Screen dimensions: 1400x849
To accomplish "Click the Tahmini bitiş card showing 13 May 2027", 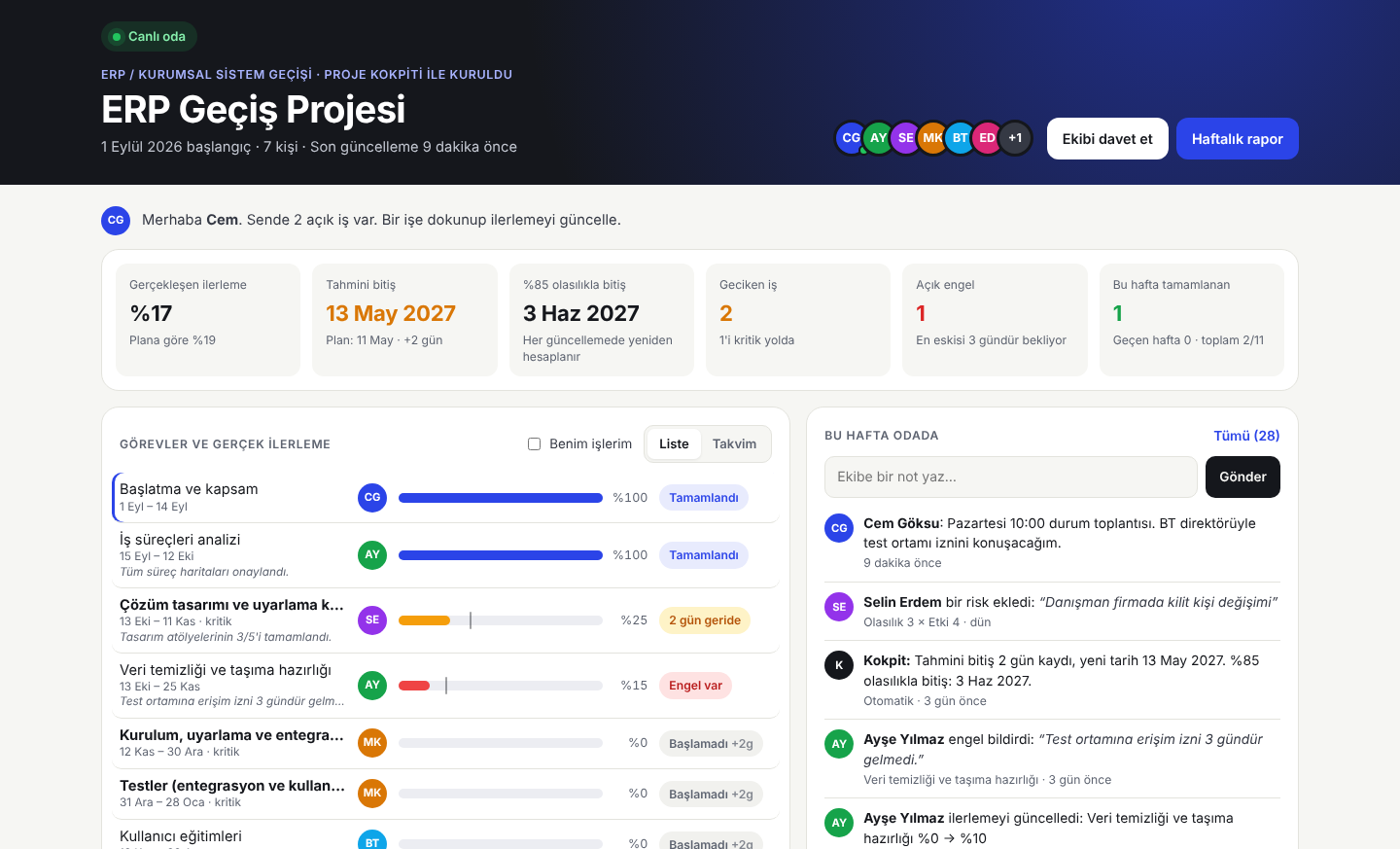I will [x=404, y=320].
